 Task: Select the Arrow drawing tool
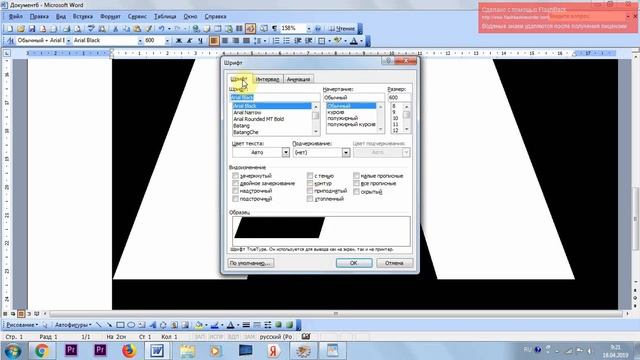tap(109, 325)
